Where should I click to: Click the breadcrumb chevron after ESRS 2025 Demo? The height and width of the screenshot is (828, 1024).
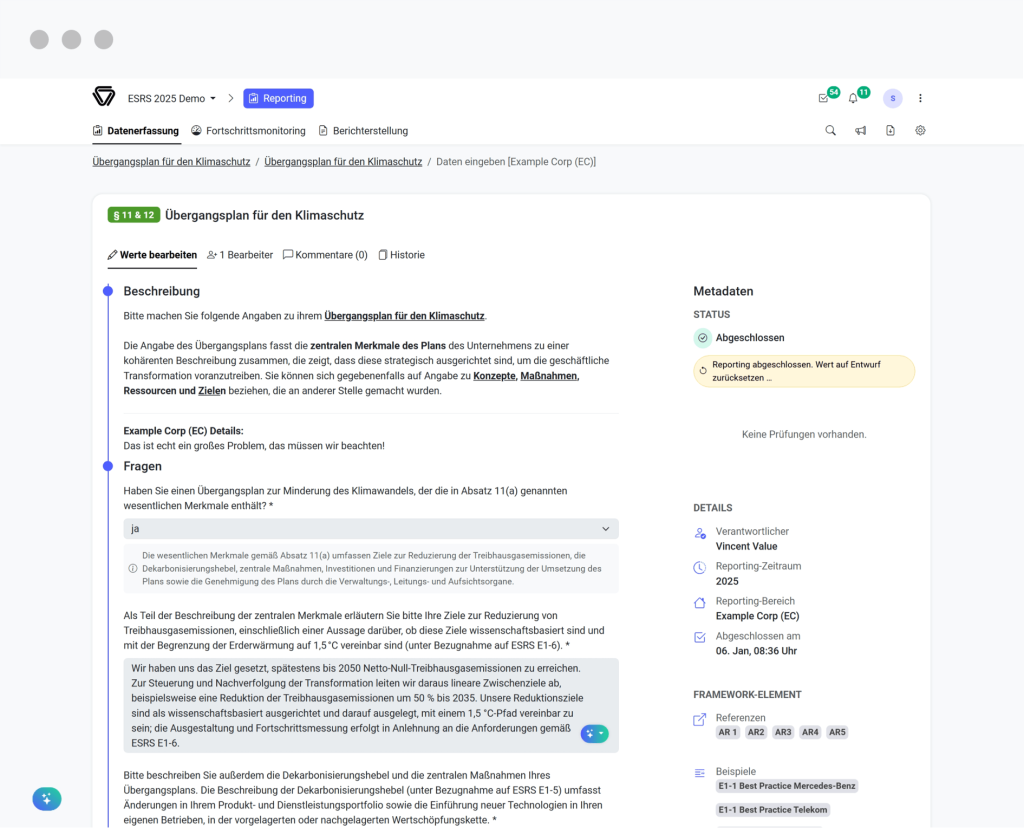coord(231,98)
